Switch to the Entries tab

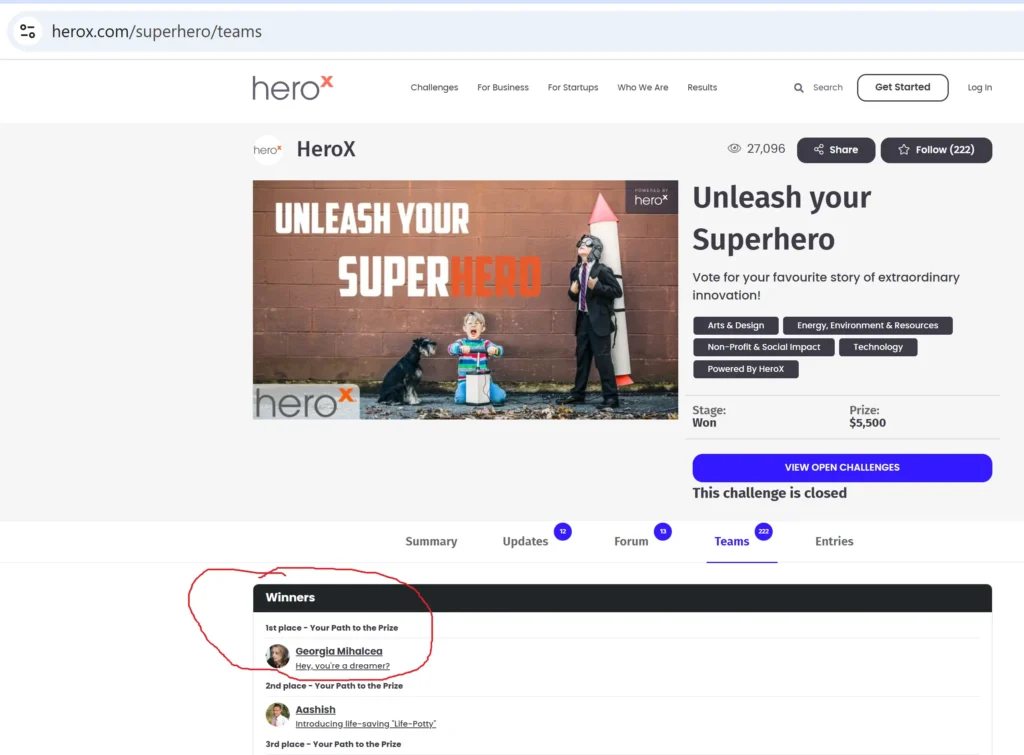[834, 541]
